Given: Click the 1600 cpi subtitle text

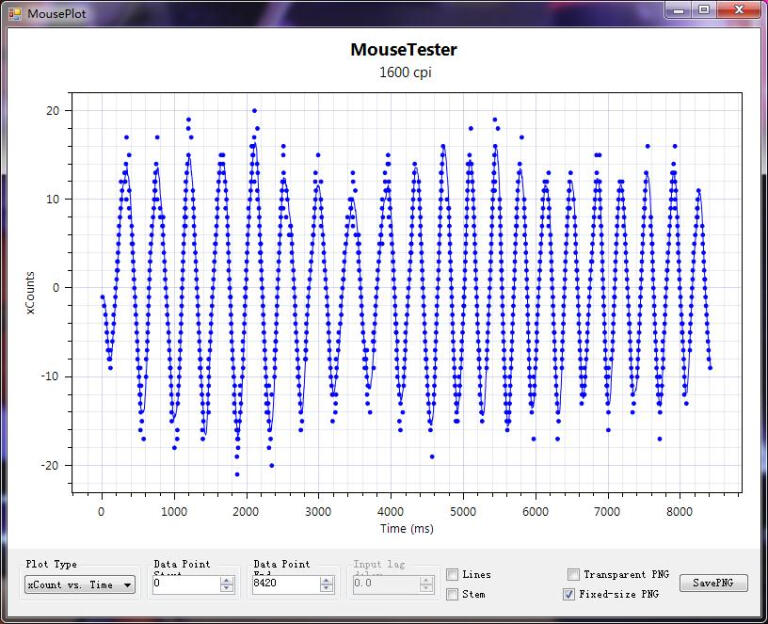Looking at the screenshot, I should point(404,72).
